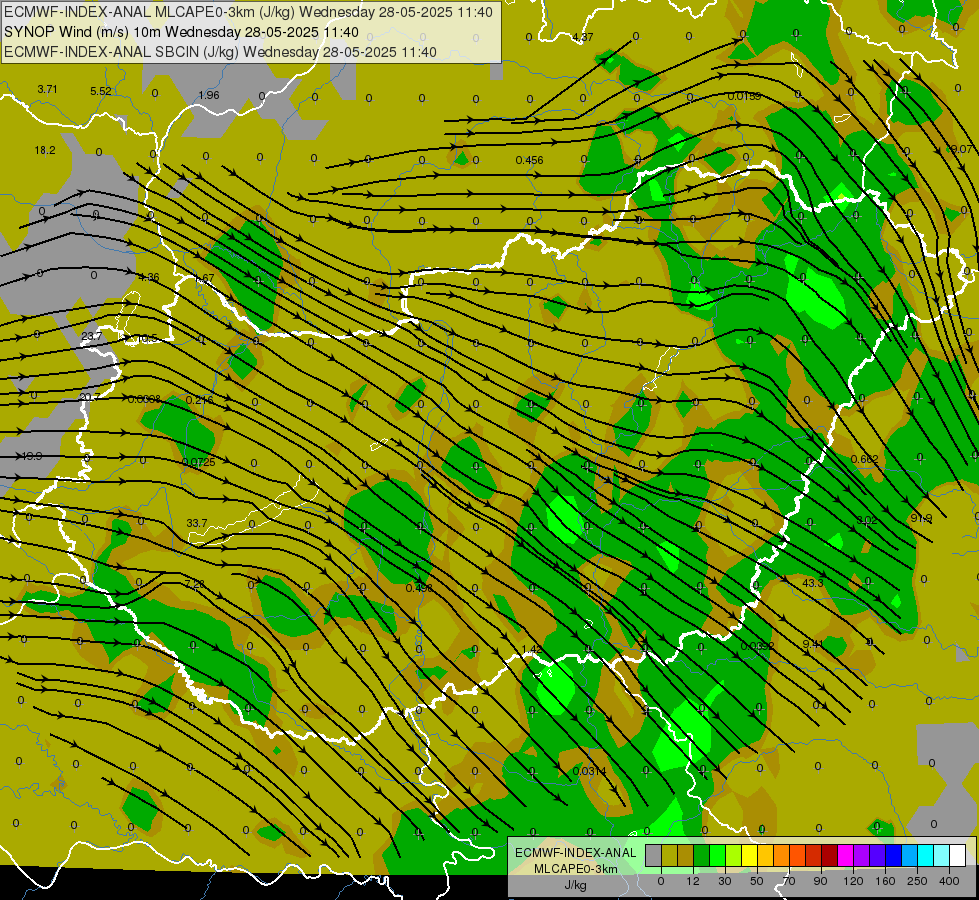Click the legend scale label 30
The width and height of the screenshot is (979, 900).
coord(725,881)
